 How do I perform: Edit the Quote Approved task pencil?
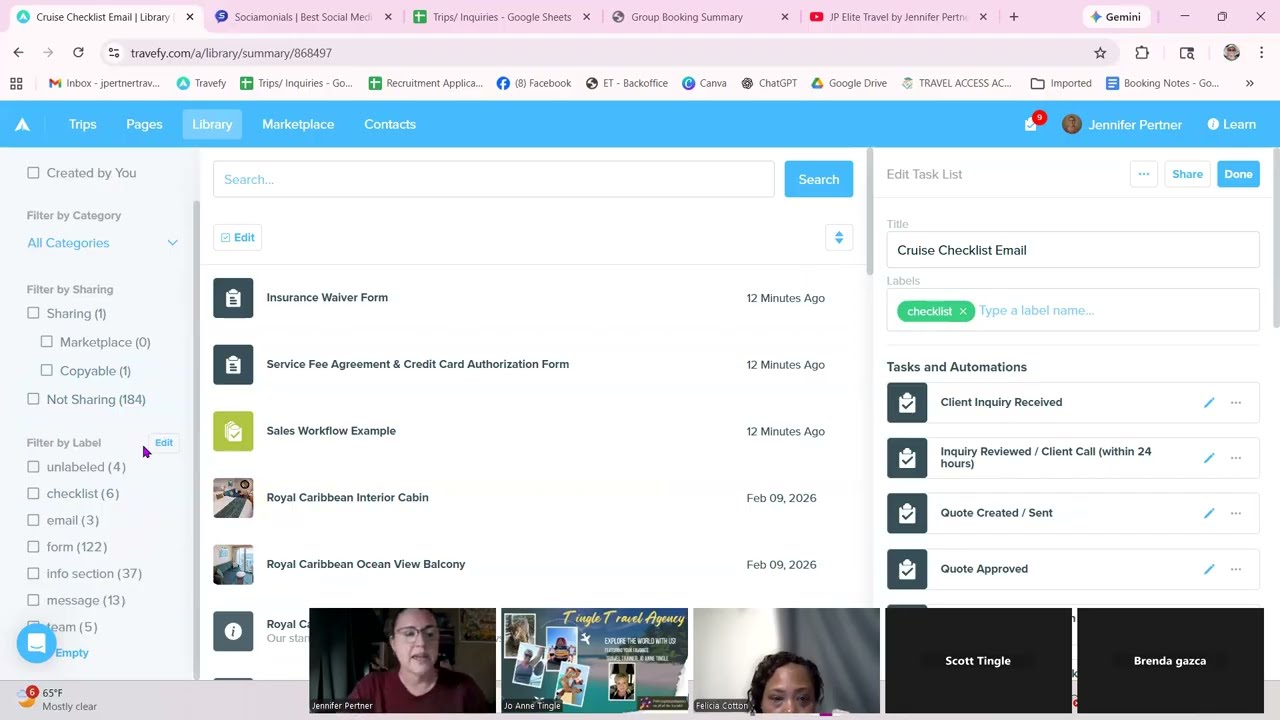1209,569
